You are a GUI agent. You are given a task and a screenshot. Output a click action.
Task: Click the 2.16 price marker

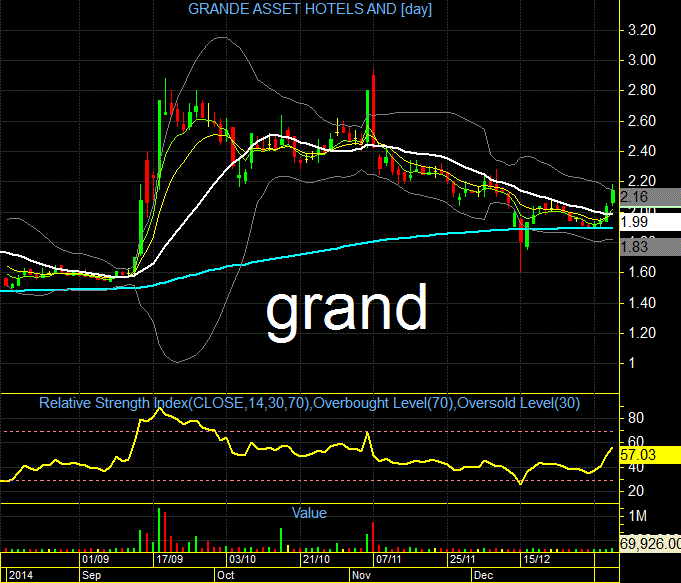pyautogui.click(x=650, y=197)
